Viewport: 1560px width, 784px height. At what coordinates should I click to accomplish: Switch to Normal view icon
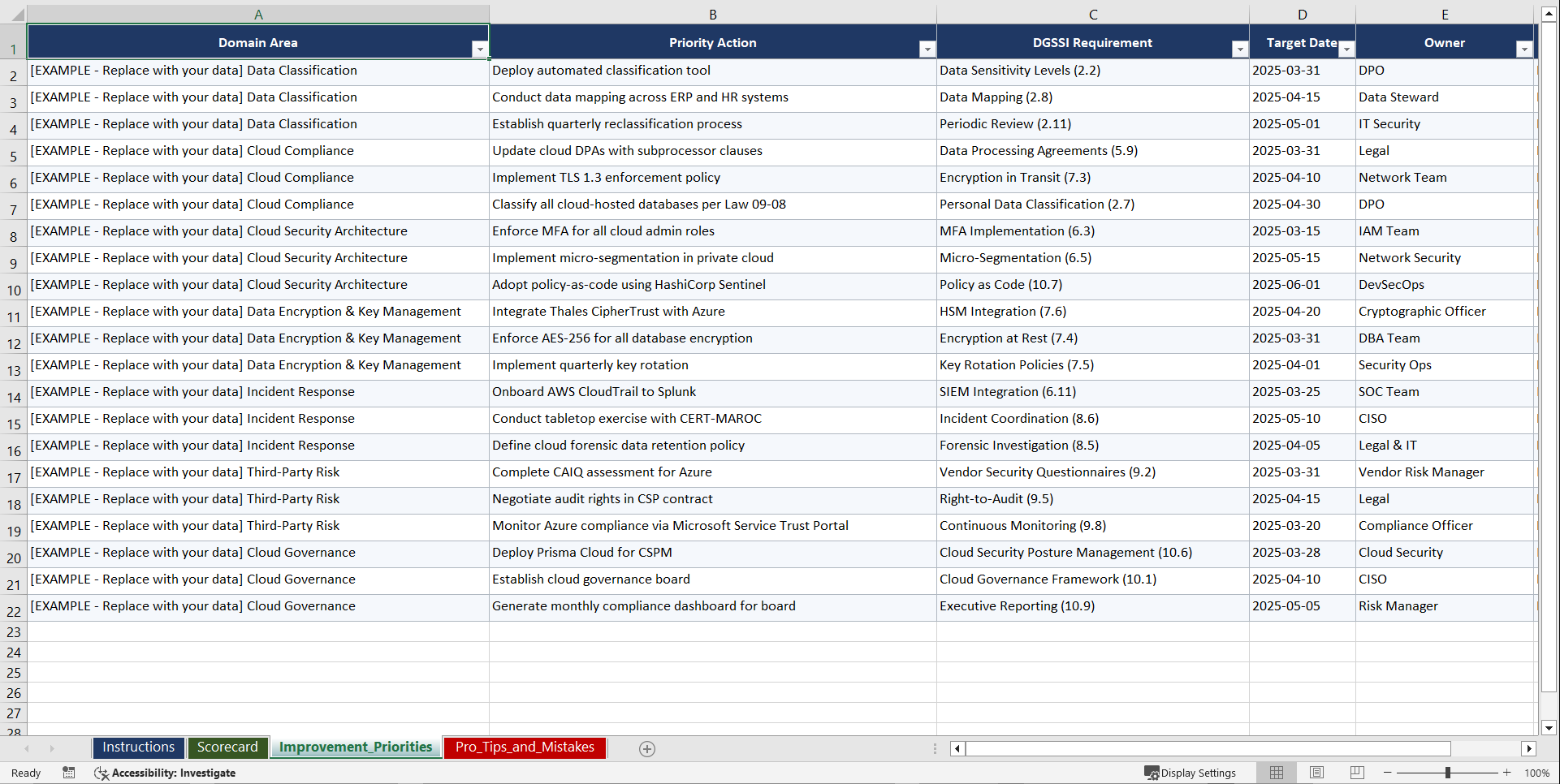[1276, 773]
